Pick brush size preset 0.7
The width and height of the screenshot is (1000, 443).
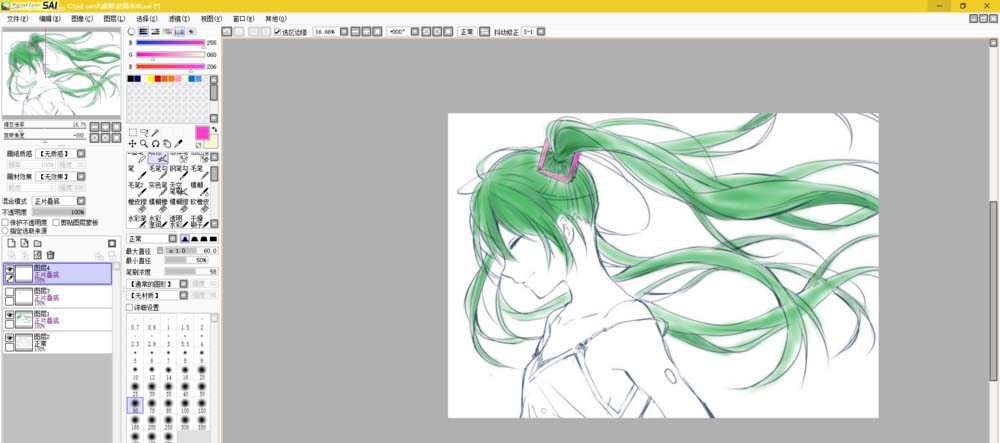[135, 323]
